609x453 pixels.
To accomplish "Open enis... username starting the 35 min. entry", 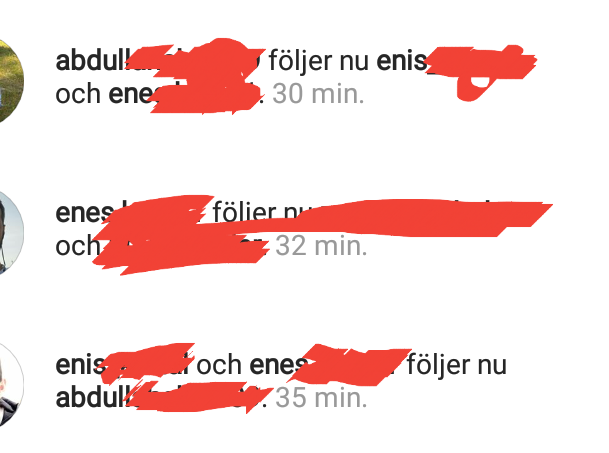I will (124, 365).
